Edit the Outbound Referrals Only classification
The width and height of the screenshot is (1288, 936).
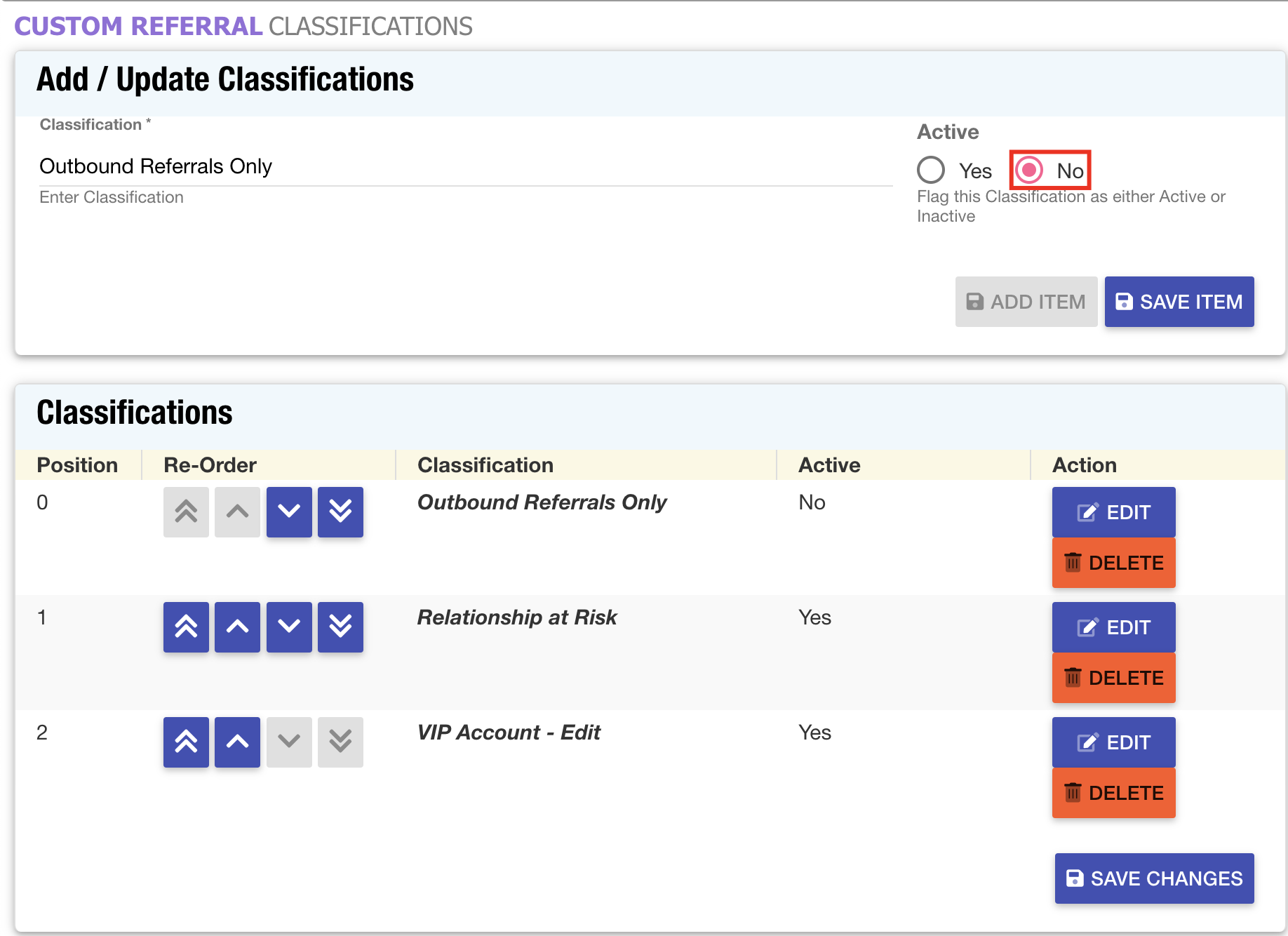tap(1113, 512)
